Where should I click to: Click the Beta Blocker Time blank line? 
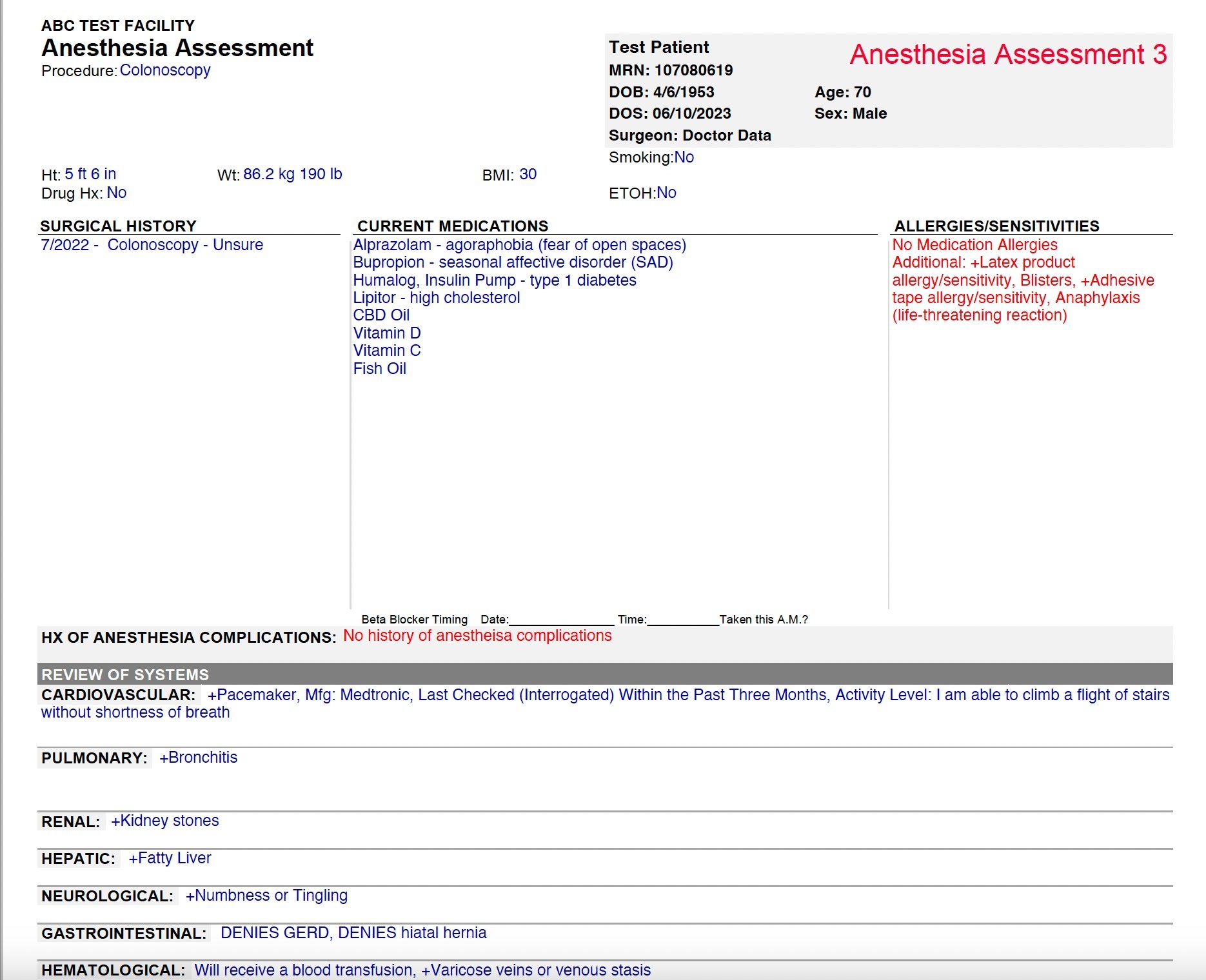(x=683, y=620)
